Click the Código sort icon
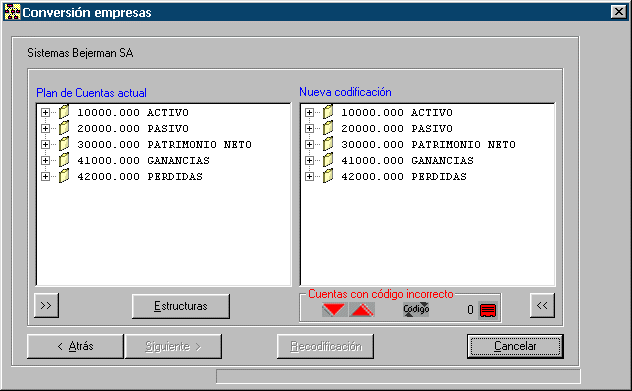 tap(416, 310)
